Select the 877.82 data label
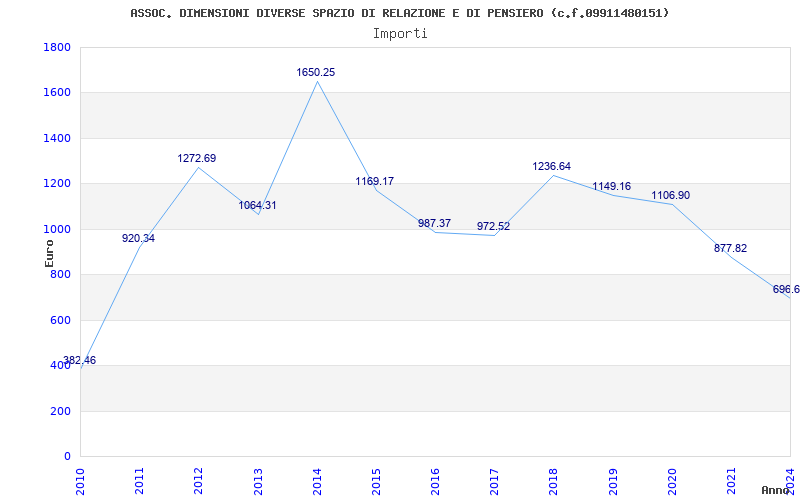Viewport: 800px width, 500px height. click(730, 249)
